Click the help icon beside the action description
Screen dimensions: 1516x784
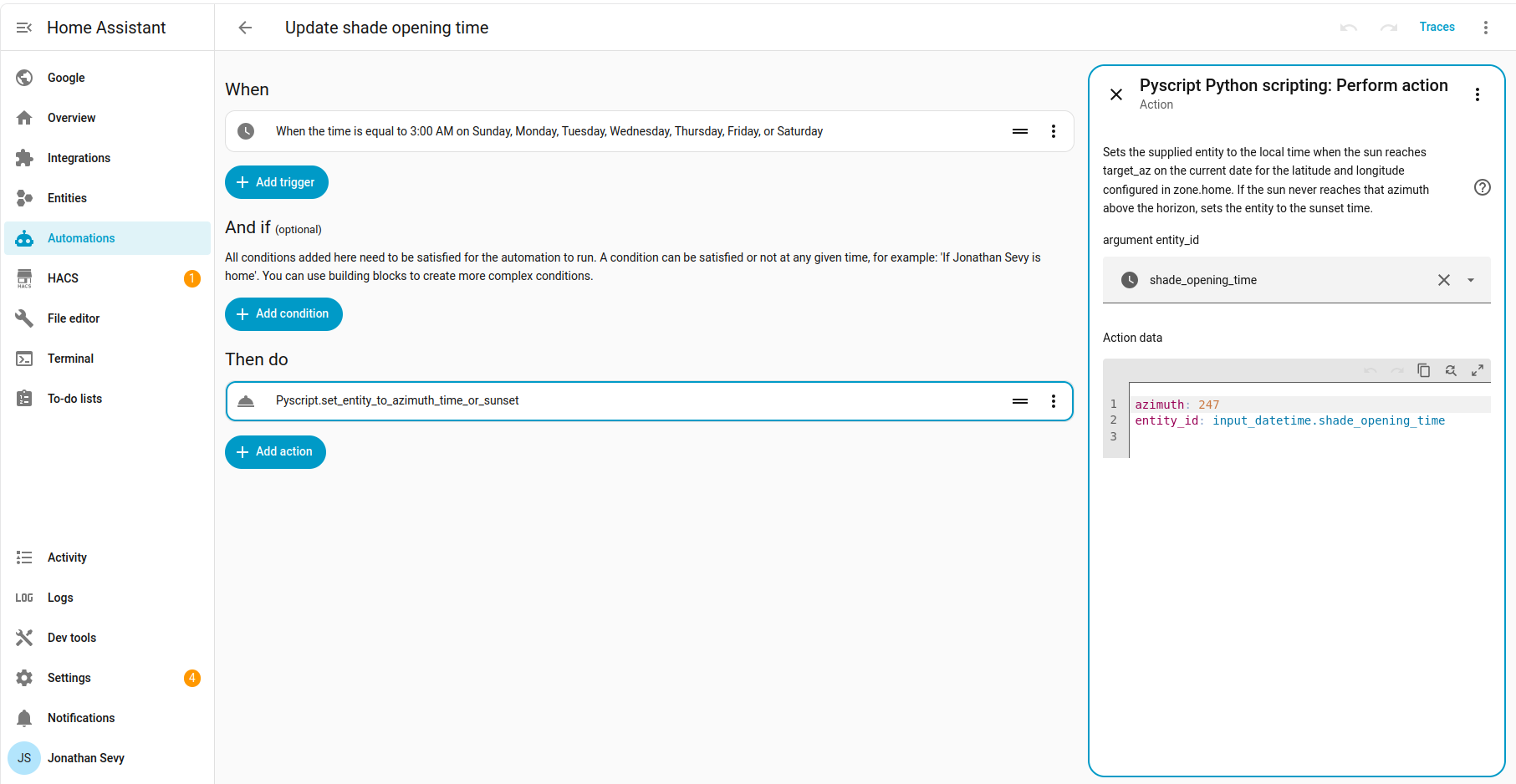[1483, 187]
